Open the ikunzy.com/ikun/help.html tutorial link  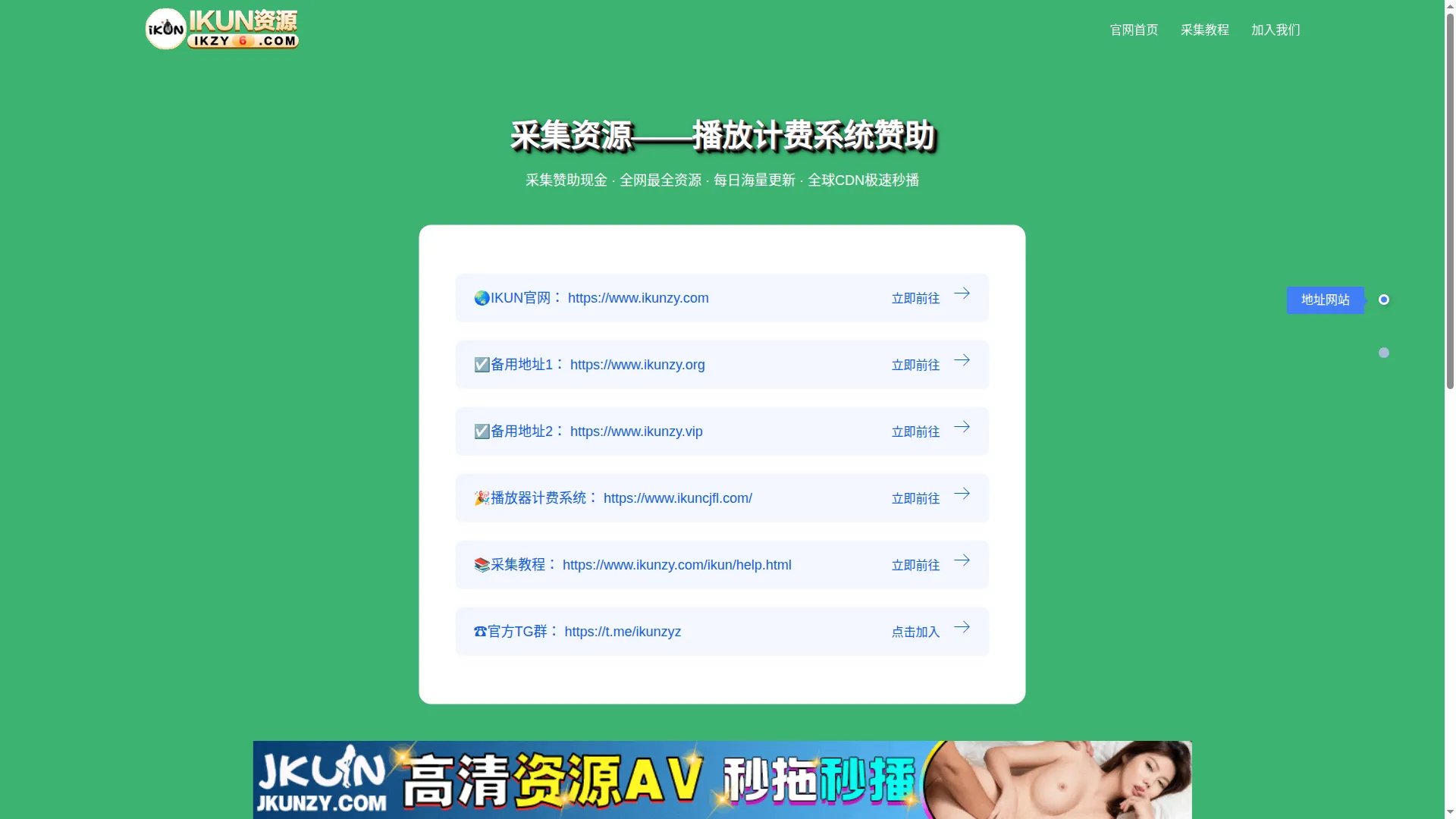pyautogui.click(x=676, y=565)
